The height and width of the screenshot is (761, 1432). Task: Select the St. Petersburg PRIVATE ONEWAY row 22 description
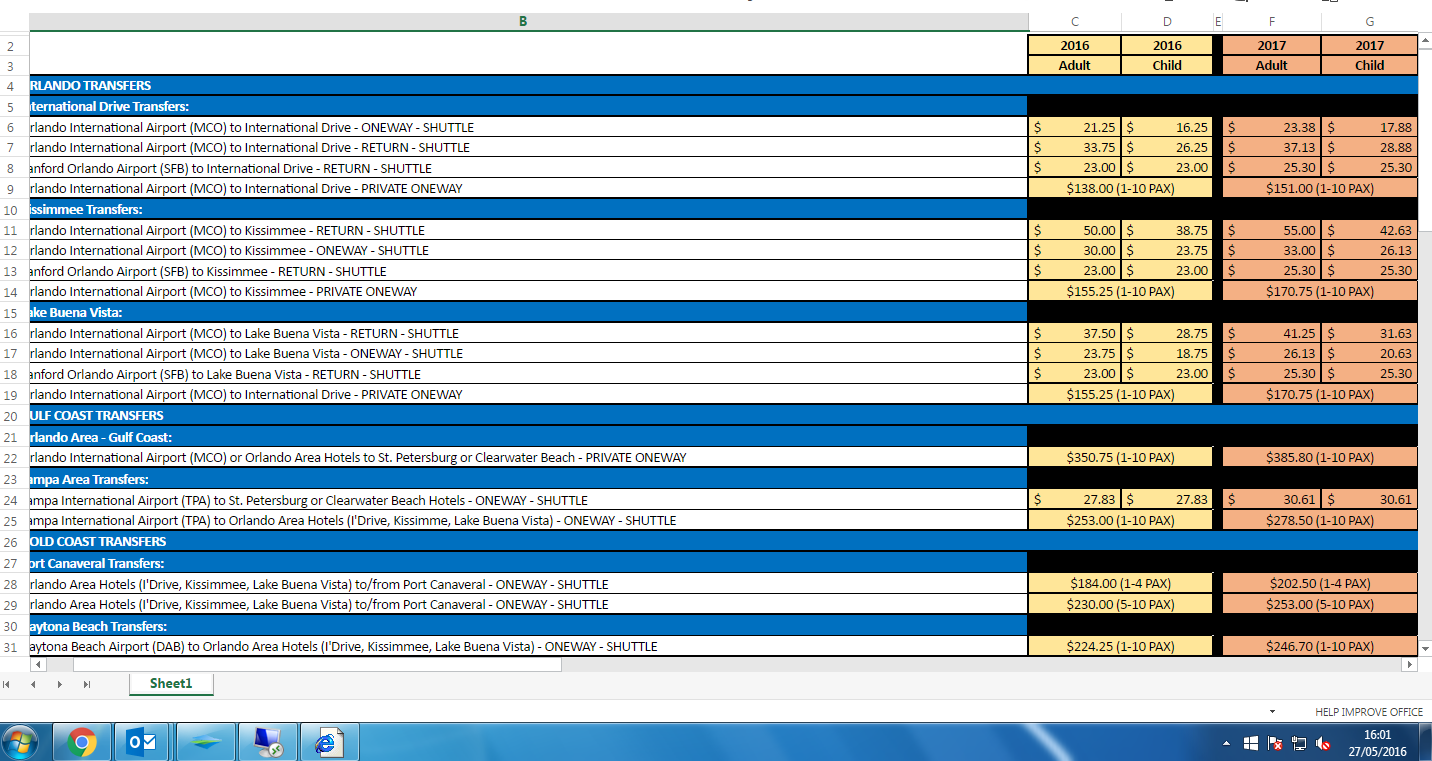tap(529, 458)
